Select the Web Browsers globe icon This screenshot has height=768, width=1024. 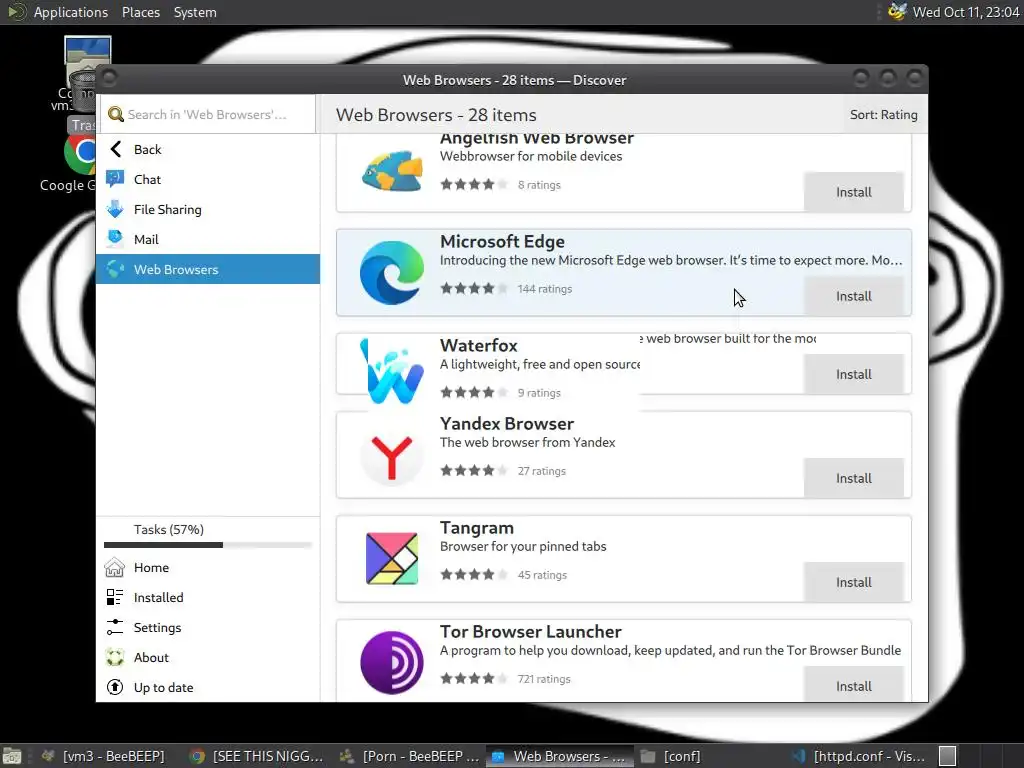click(115, 269)
